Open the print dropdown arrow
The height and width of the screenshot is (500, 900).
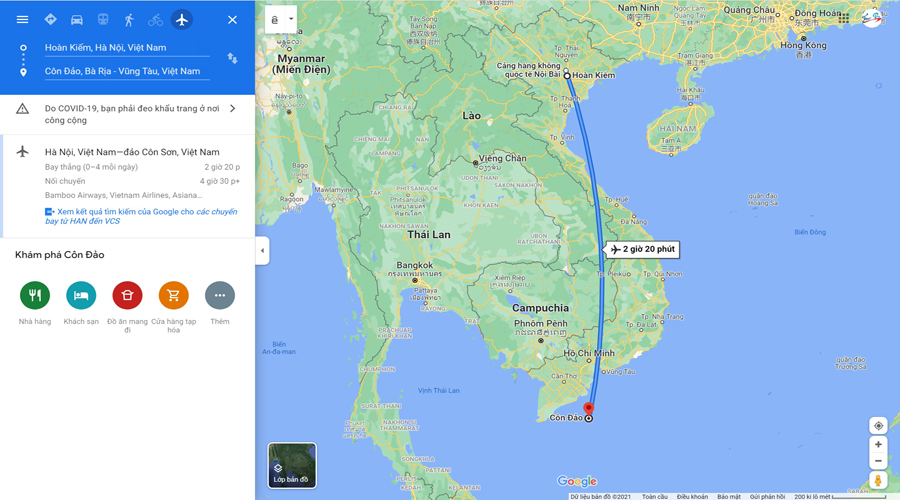[291, 19]
